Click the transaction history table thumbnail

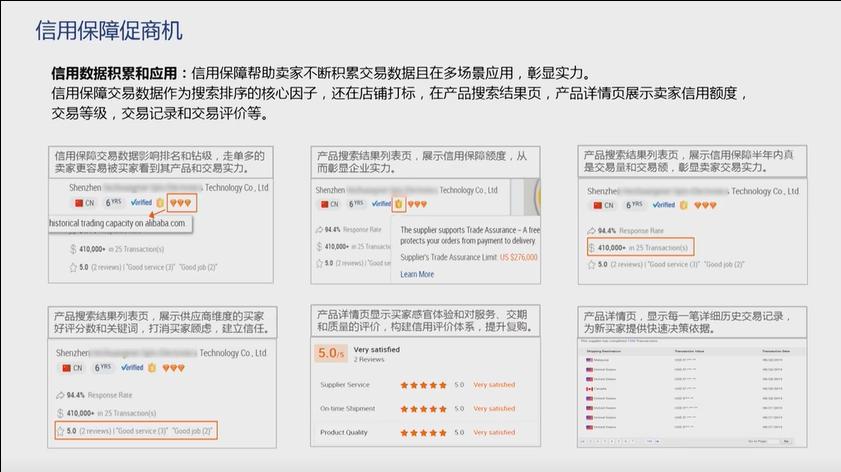(688, 392)
